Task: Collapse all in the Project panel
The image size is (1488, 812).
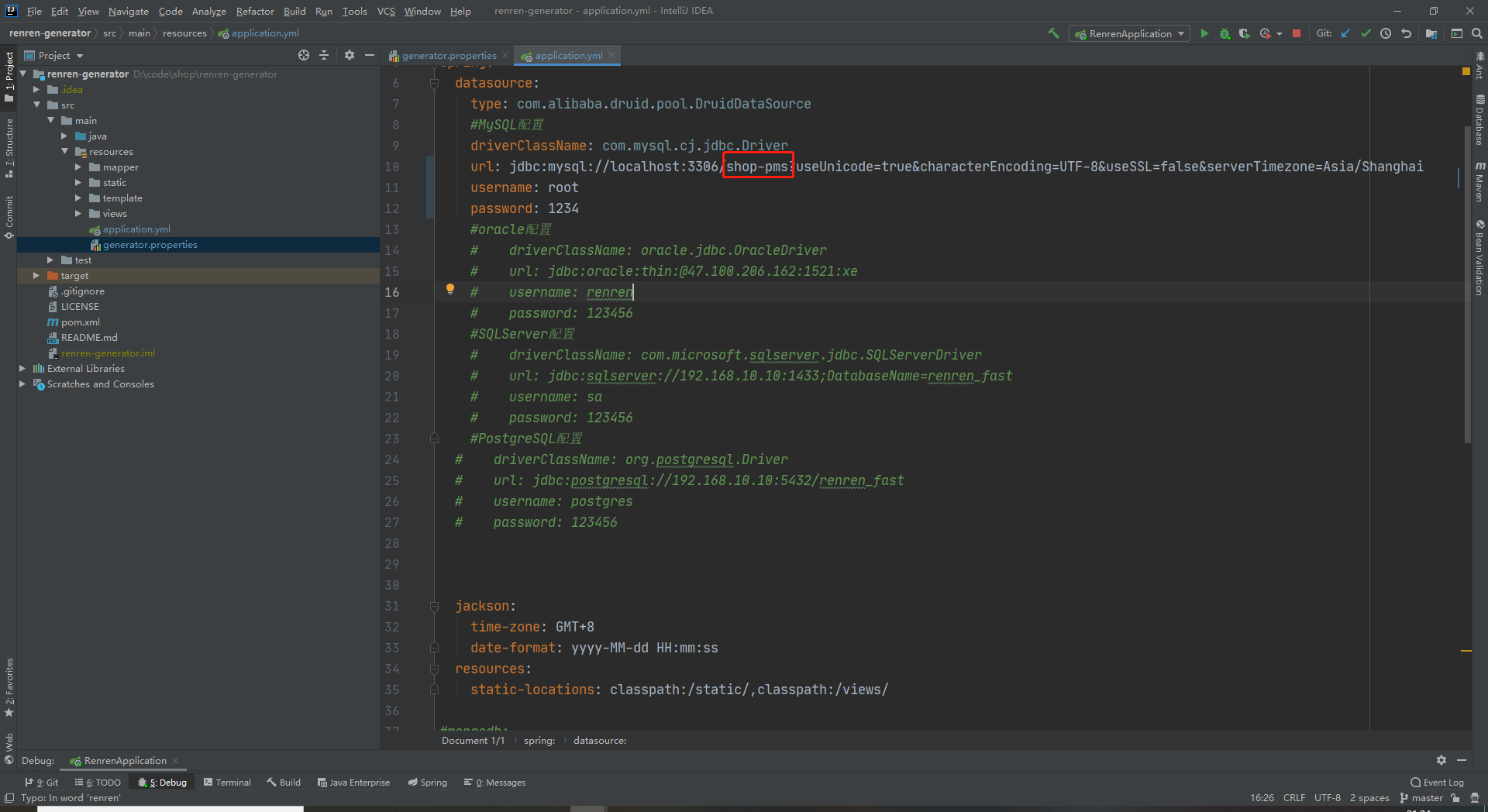Action: pyautogui.click(x=324, y=55)
